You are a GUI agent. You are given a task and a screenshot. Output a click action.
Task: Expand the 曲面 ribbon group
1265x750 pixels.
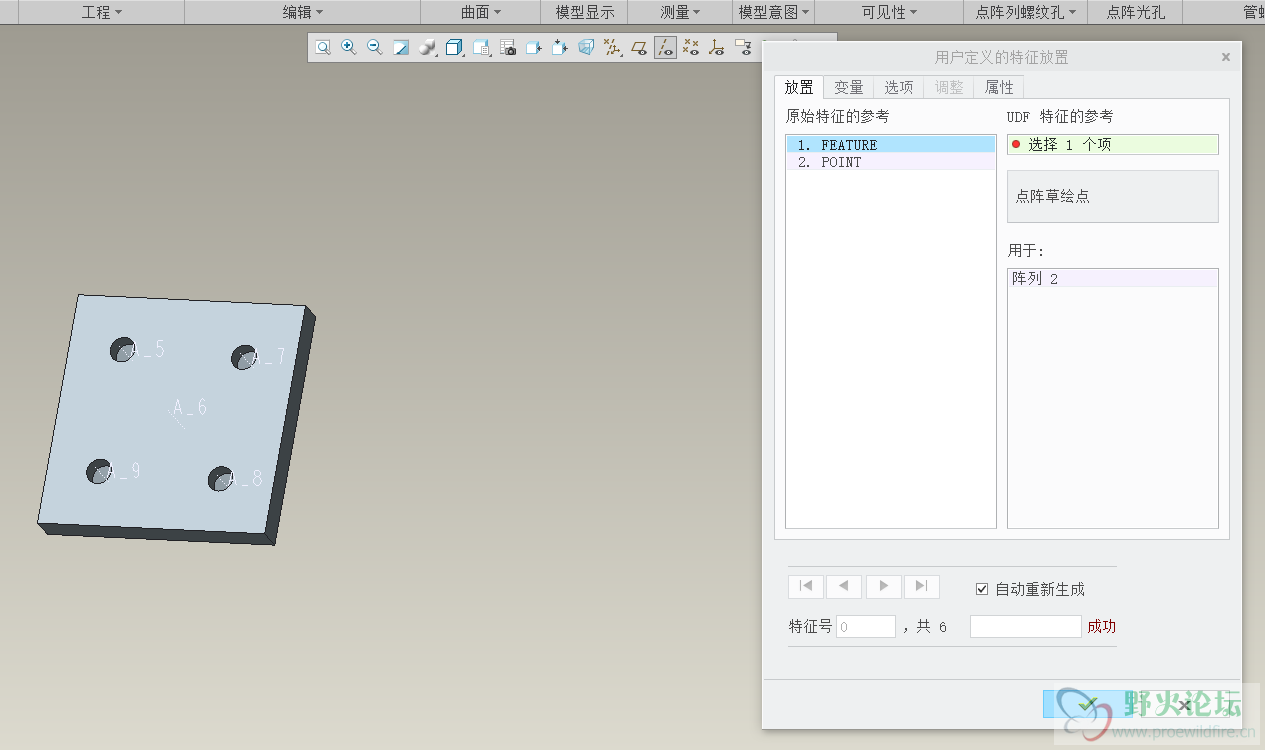click(x=481, y=12)
